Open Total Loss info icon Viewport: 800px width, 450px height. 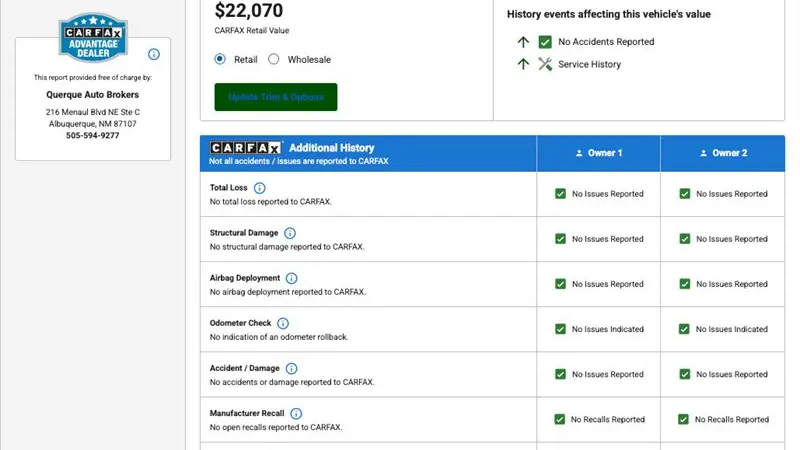coord(259,188)
